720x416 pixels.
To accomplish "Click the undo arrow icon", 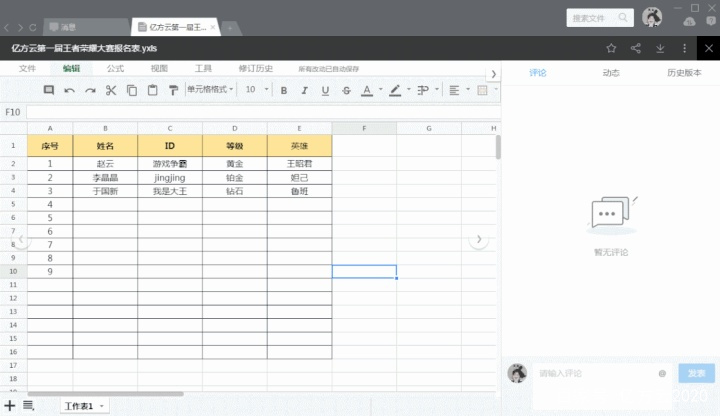I will tap(69, 90).
